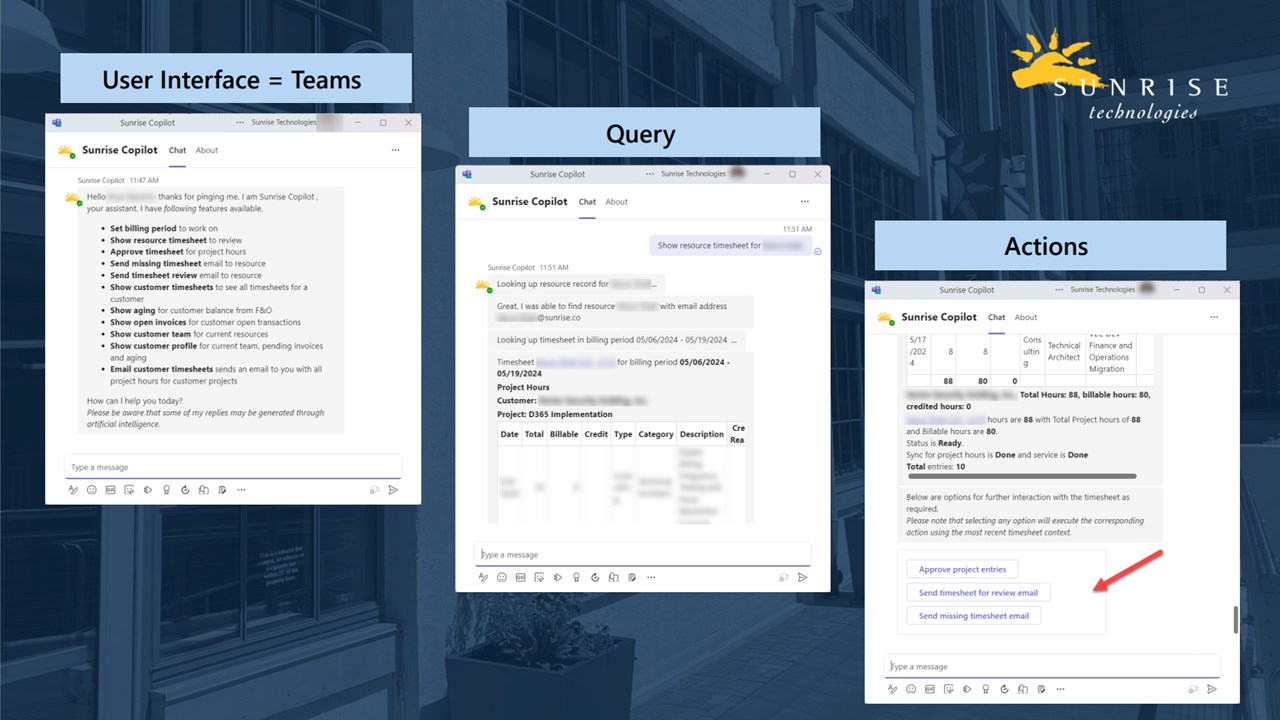Screen dimensions: 1280x720
Task: Click Send timesheet for review email button
Action: pyautogui.click(x=978, y=592)
